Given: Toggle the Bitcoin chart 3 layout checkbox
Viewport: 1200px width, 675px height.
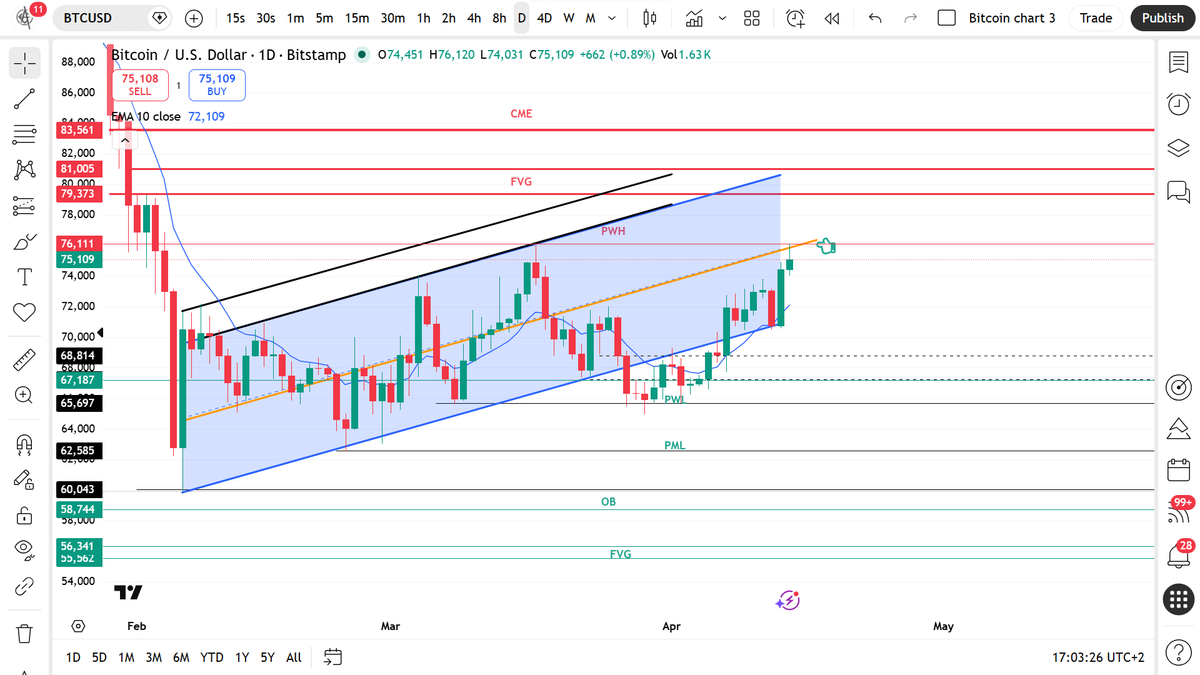Looking at the screenshot, I should click(948, 18).
